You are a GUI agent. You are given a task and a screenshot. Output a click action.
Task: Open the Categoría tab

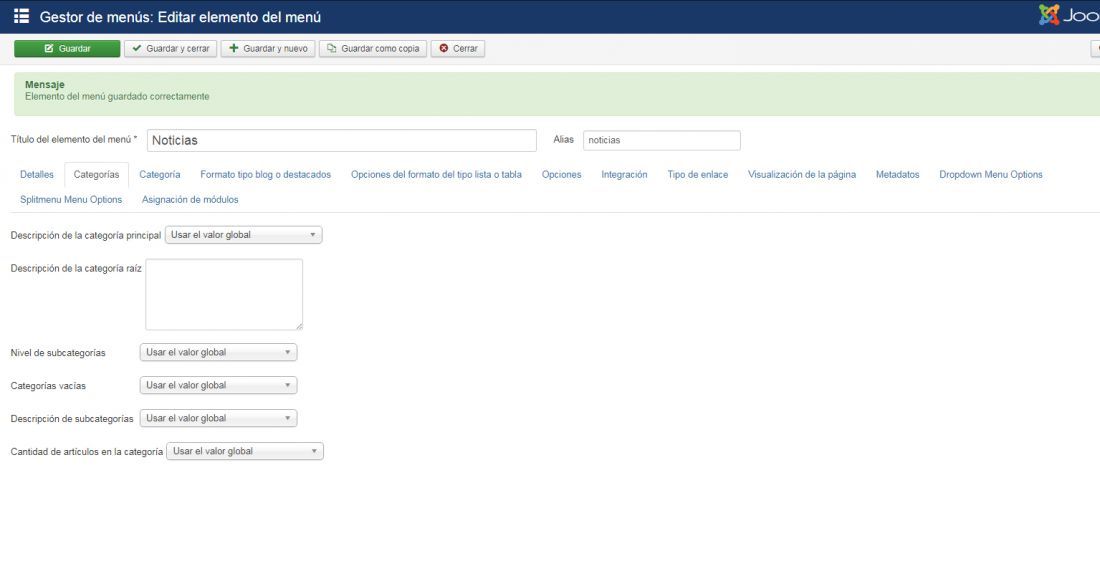(159, 175)
